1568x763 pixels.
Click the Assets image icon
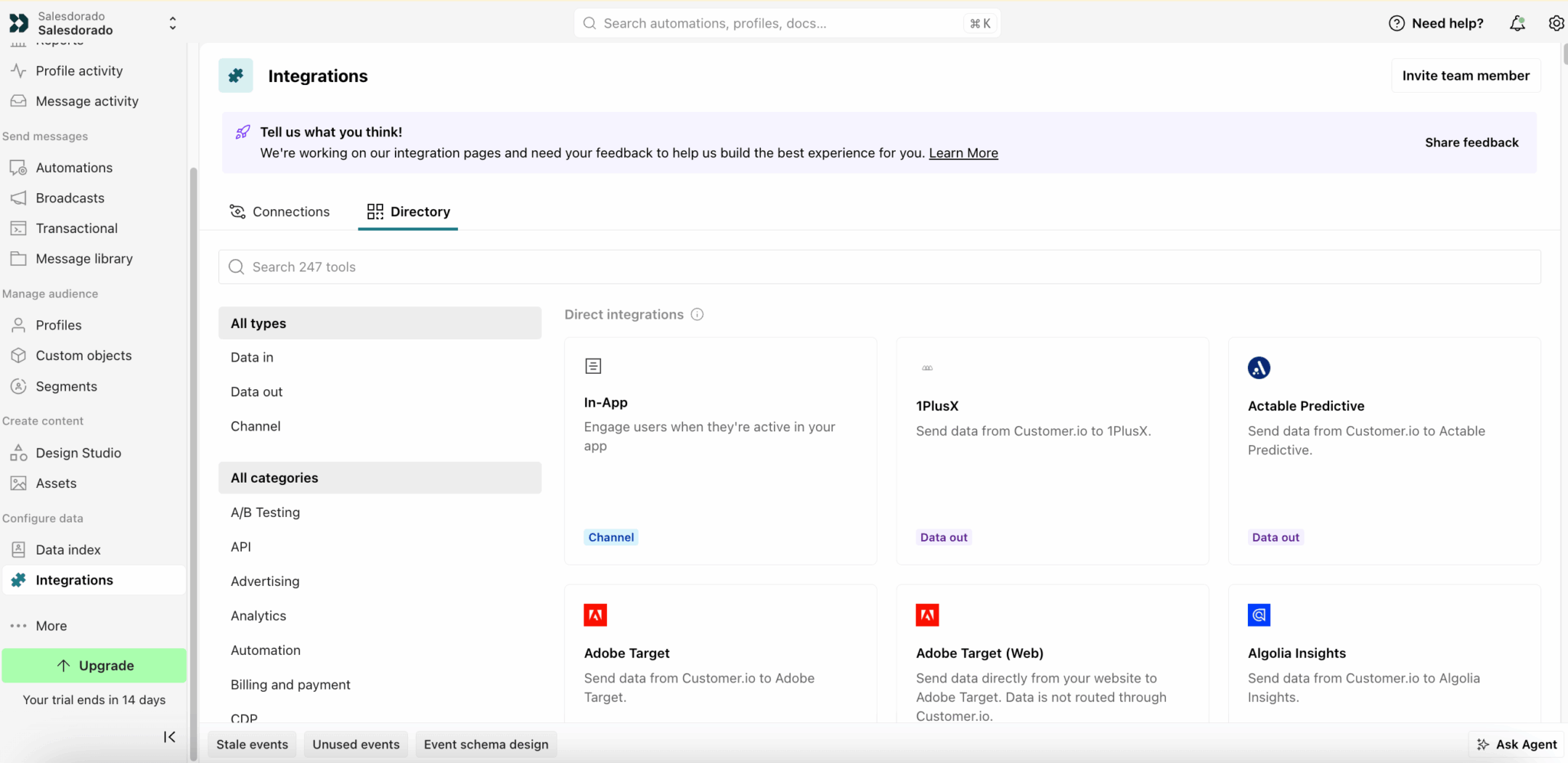18,483
